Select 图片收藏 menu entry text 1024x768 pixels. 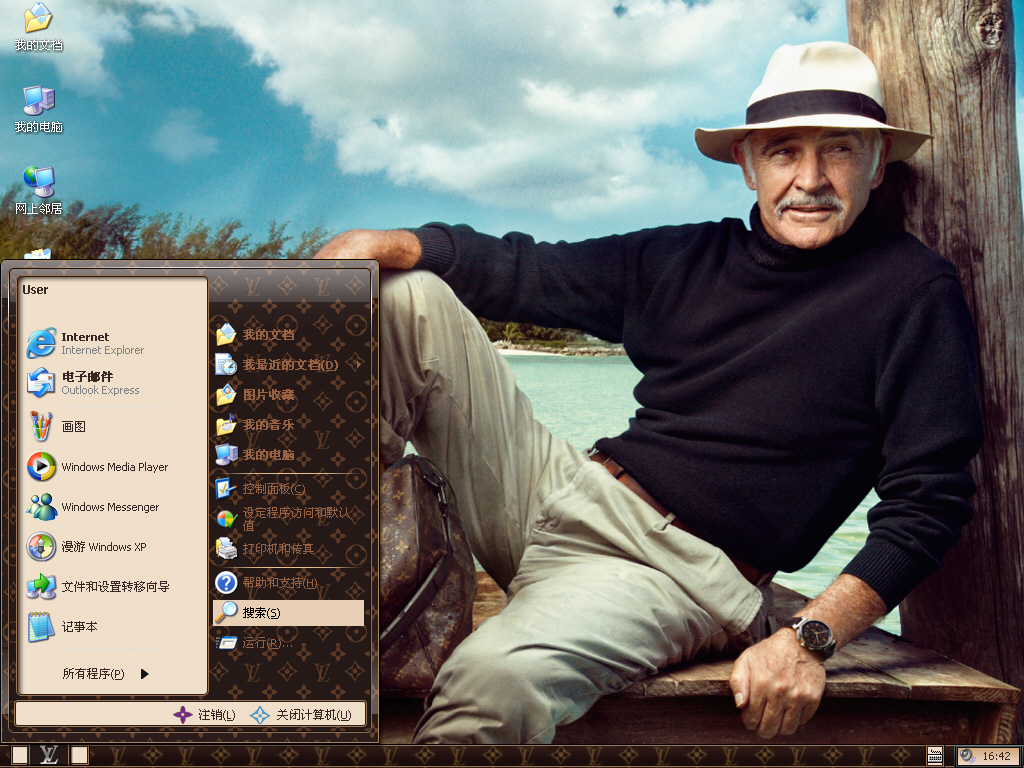tap(268, 394)
